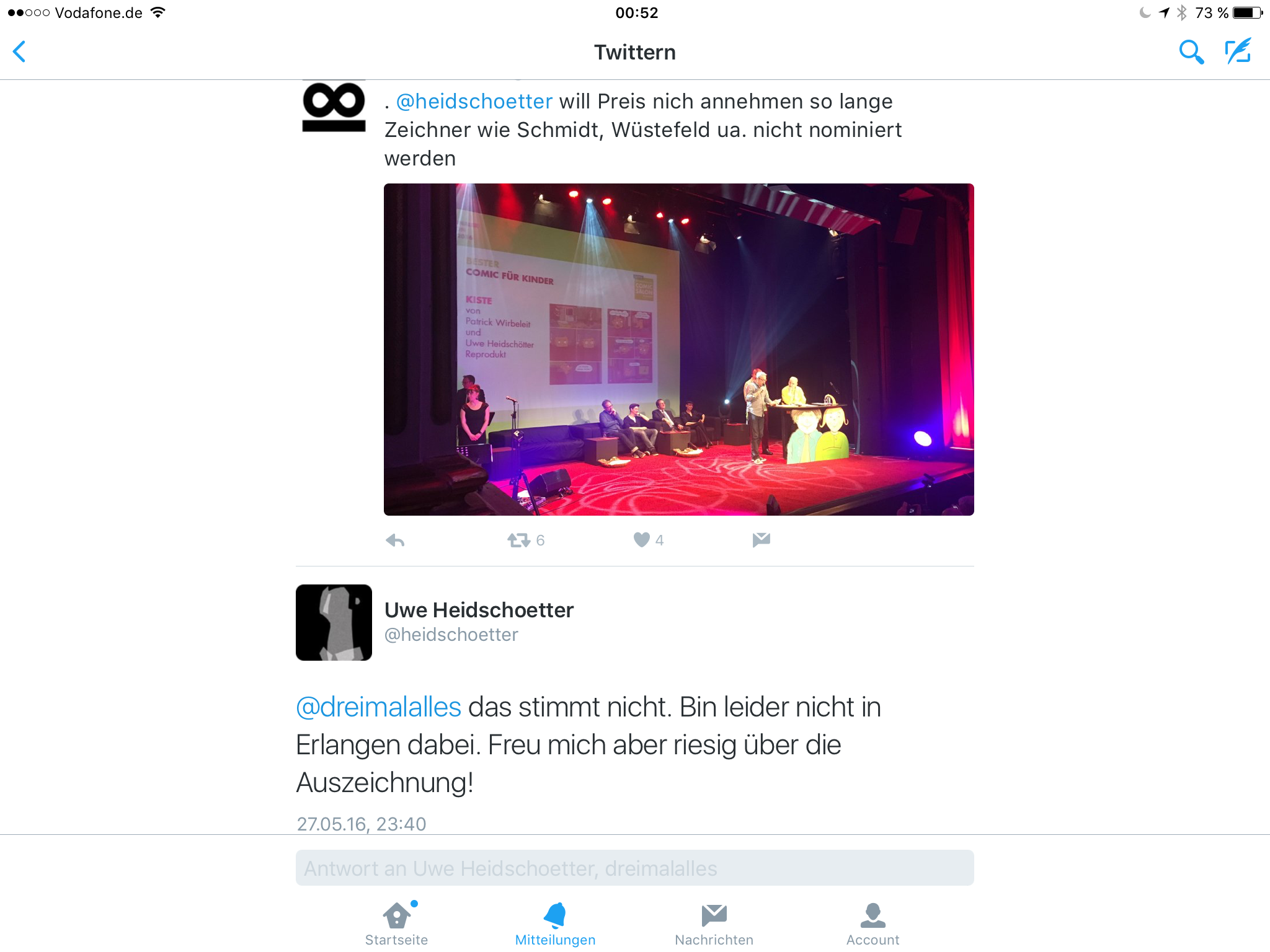This screenshot has width=1270, height=952.
Task: Tap the back arrow in header
Action: [x=20, y=51]
